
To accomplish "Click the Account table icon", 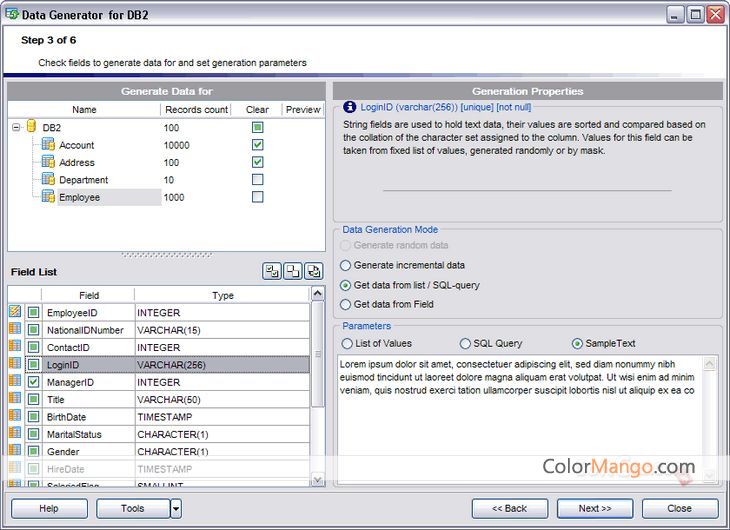I will click(48, 144).
